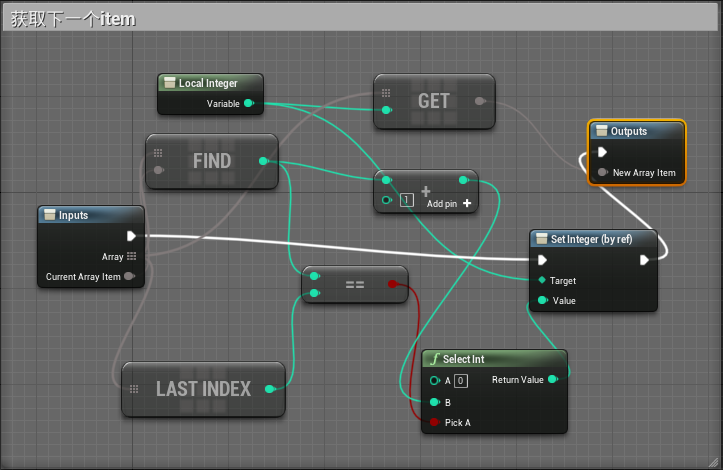
Task: Click the Current Array Item pin
Action: [x=130, y=277]
